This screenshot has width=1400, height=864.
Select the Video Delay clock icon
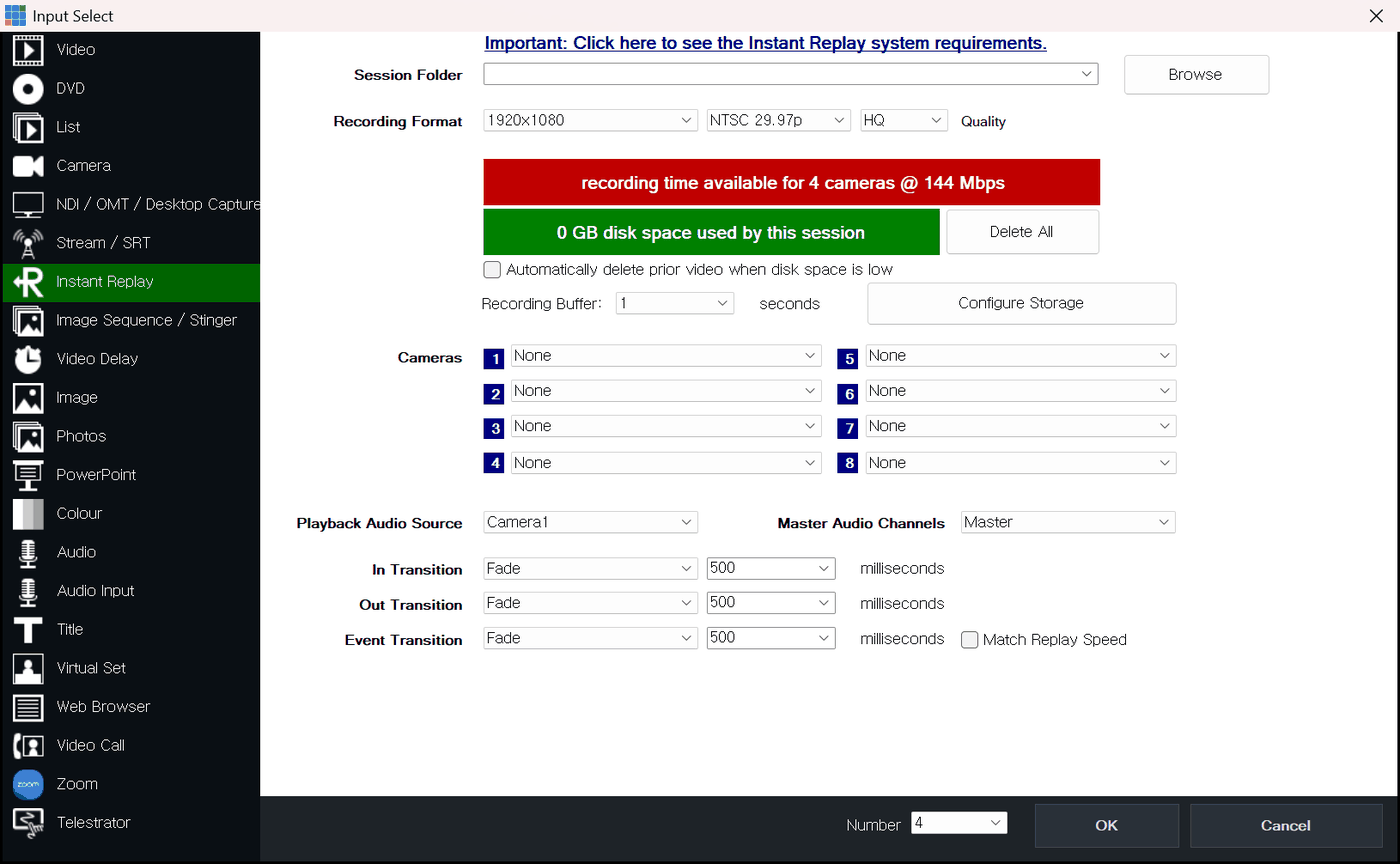coord(28,359)
